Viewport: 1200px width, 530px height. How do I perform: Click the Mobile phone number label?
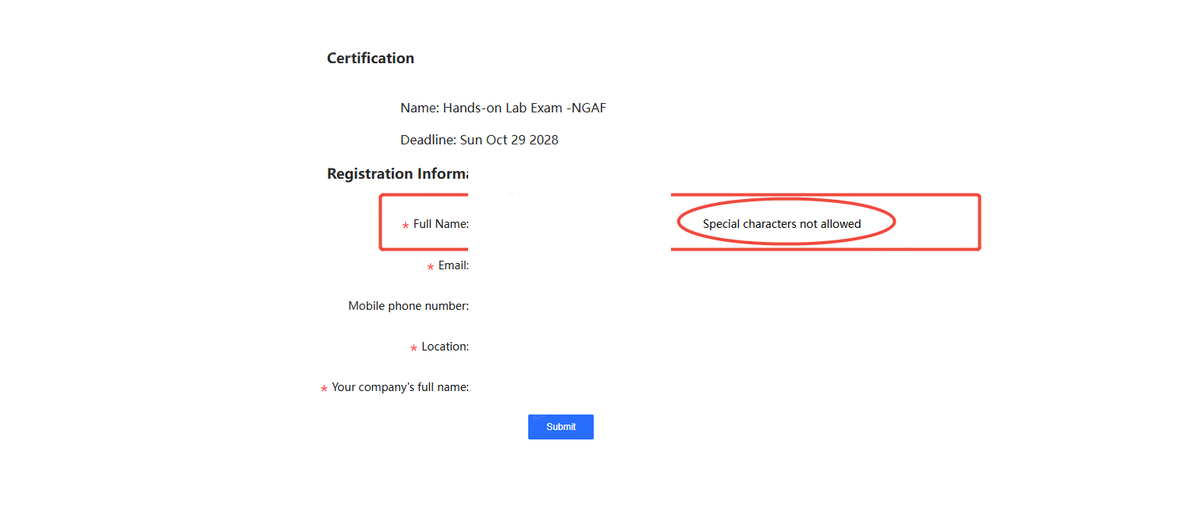tap(408, 306)
